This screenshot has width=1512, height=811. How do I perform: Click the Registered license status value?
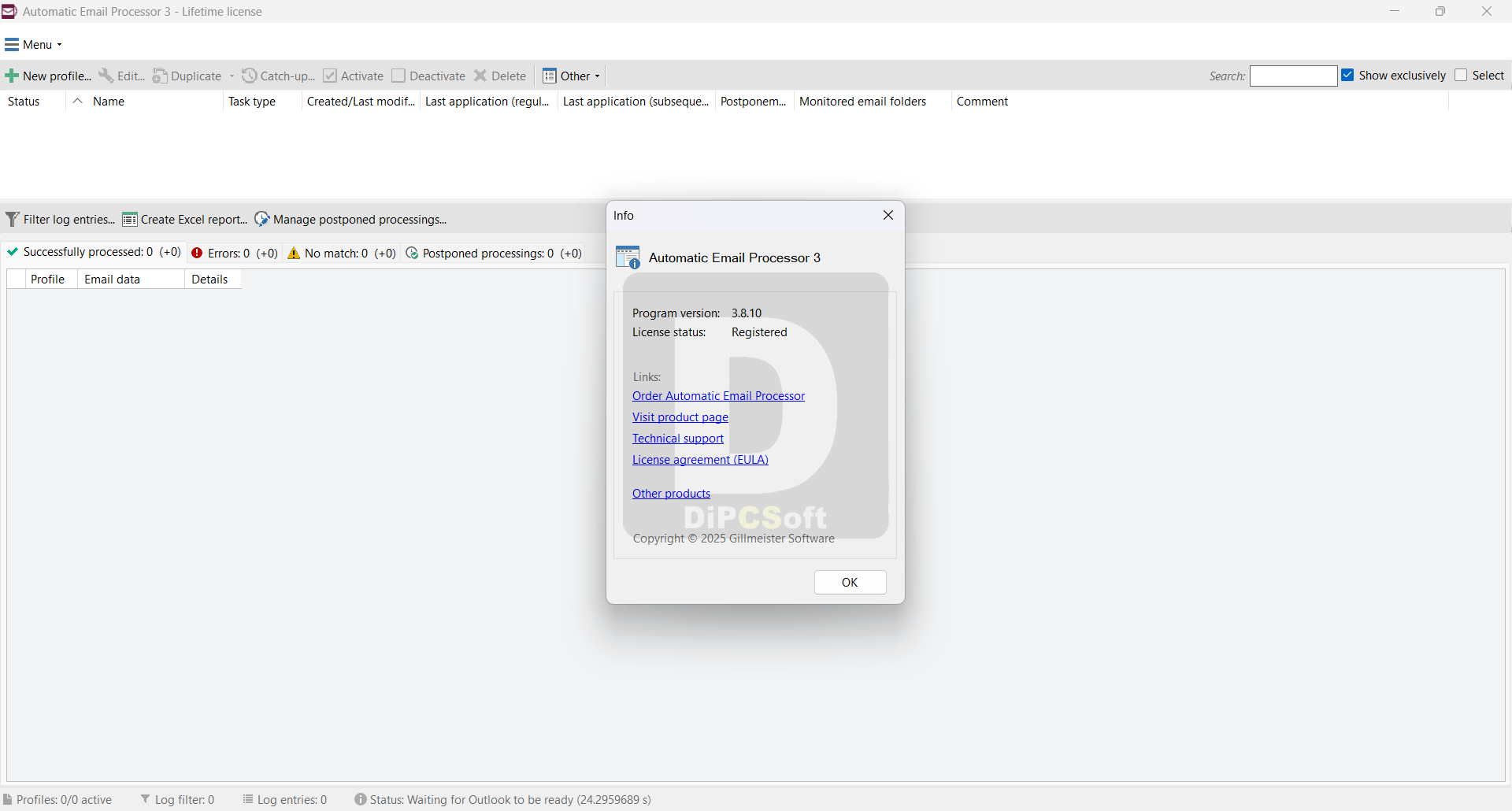click(759, 331)
